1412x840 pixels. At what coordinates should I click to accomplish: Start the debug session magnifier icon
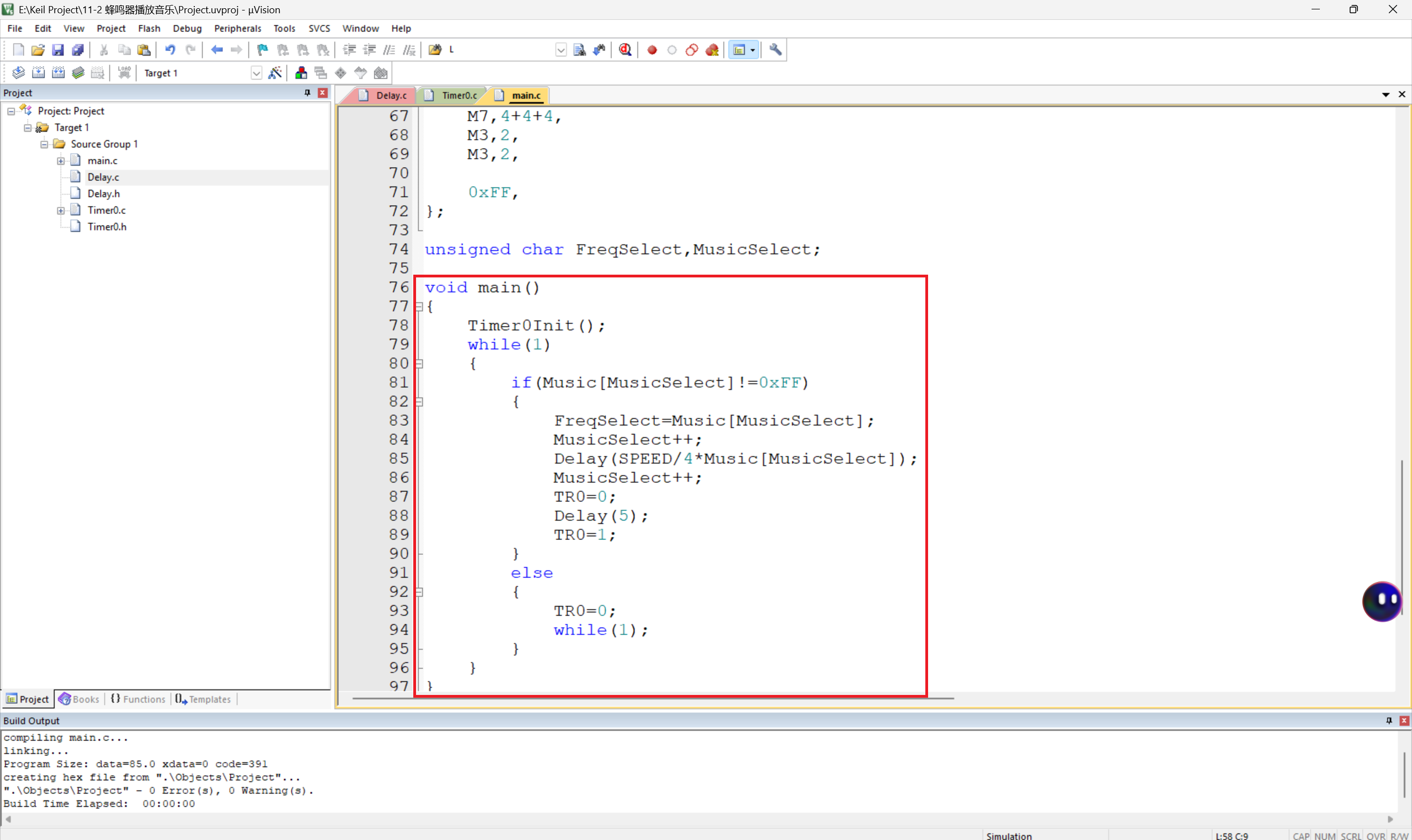pyautogui.click(x=625, y=50)
